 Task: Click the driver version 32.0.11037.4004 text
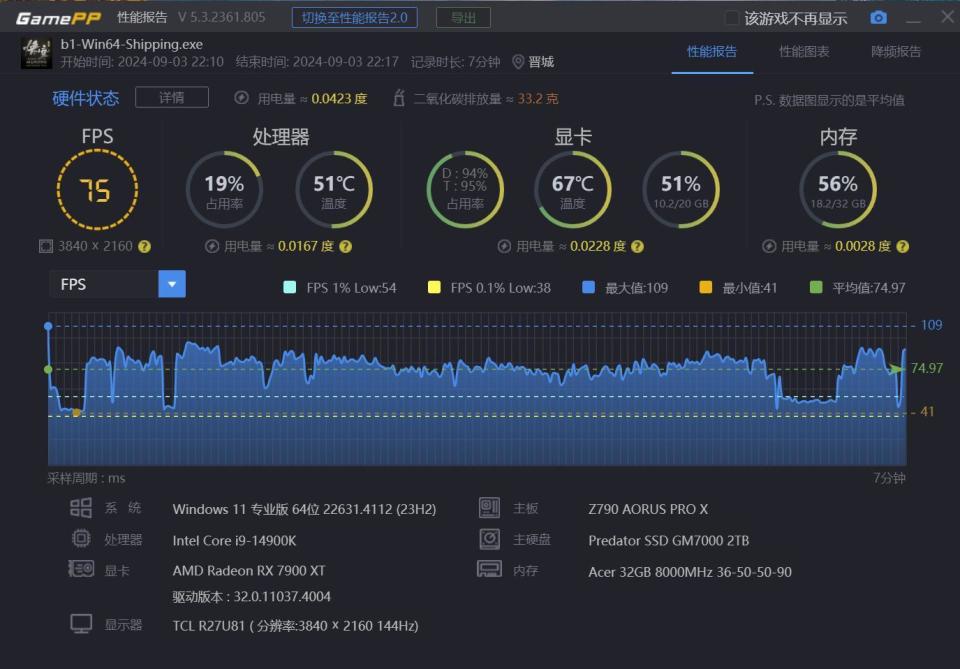(252, 596)
